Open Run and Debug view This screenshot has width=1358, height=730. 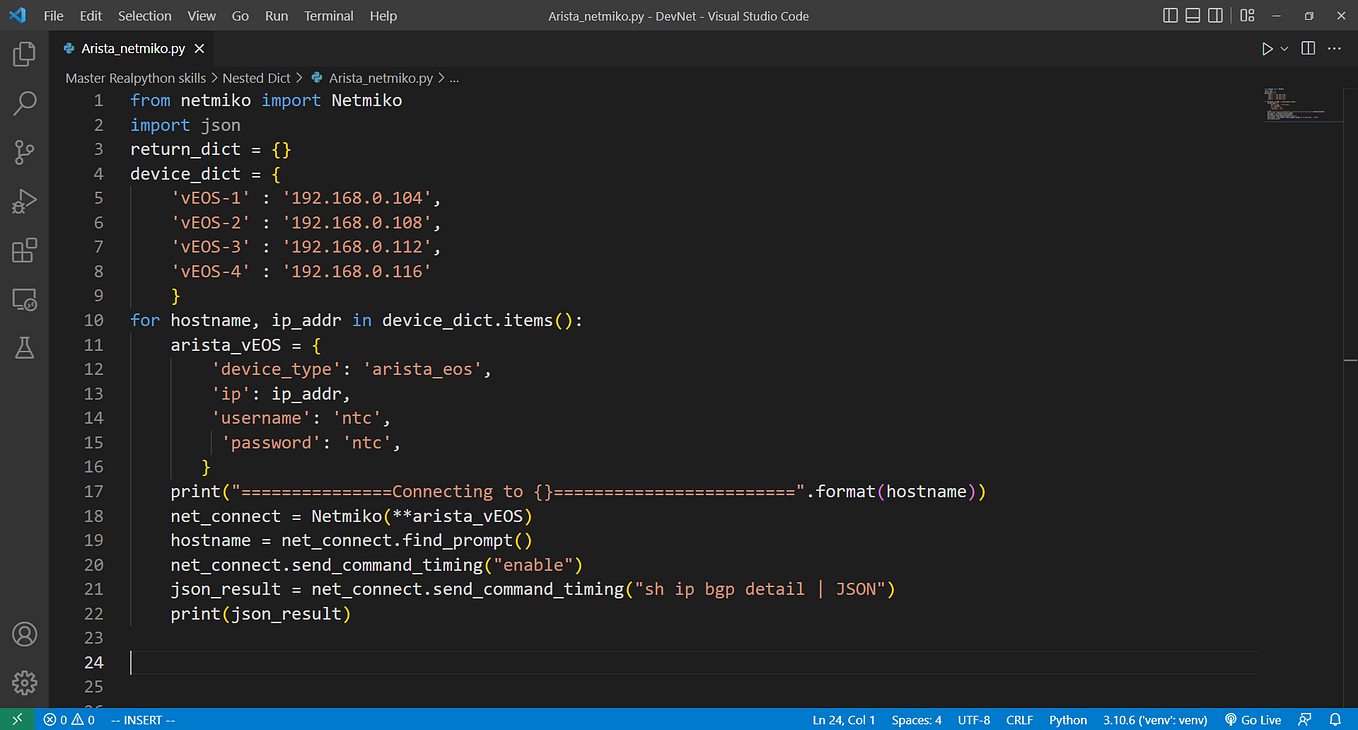24,201
